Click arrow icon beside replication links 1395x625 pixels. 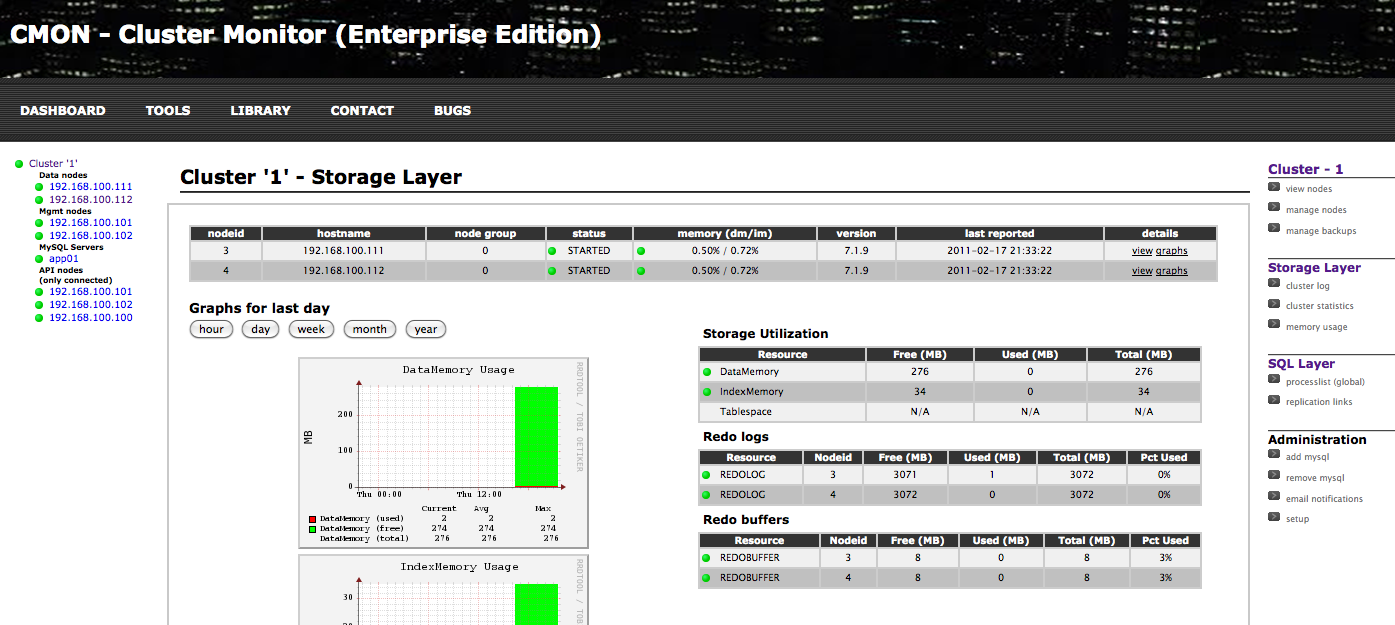click(1274, 400)
